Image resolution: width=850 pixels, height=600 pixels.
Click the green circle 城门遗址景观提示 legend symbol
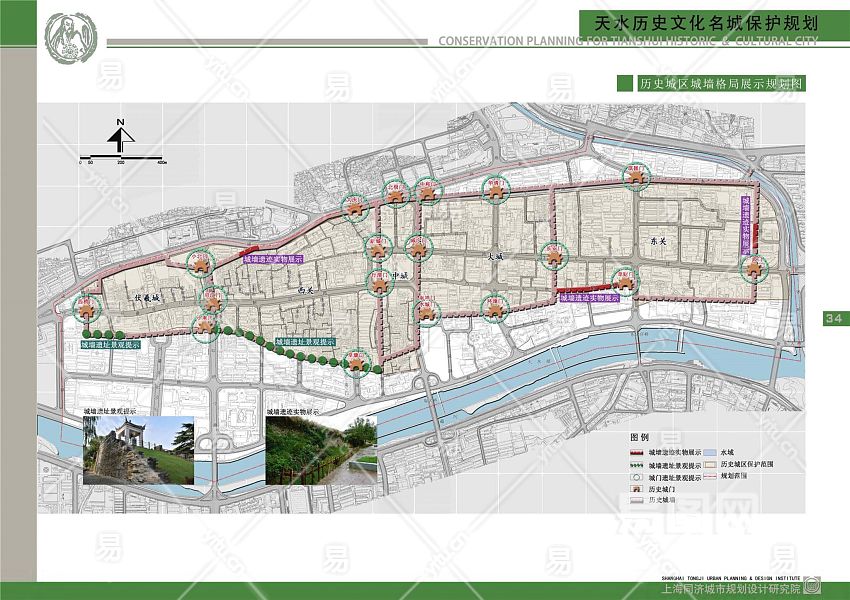point(637,478)
